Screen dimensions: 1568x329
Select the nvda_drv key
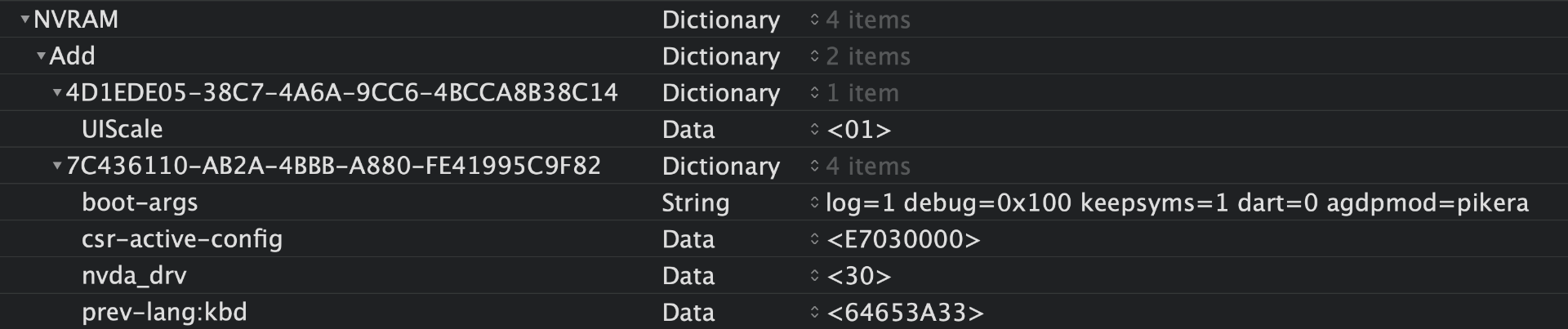coord(134,276)
